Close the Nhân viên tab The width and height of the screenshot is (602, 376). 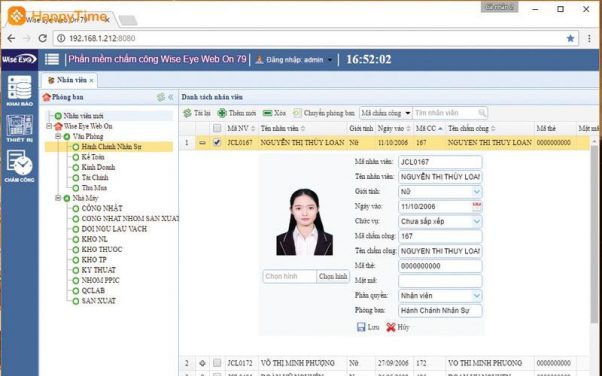click(91, 80)
